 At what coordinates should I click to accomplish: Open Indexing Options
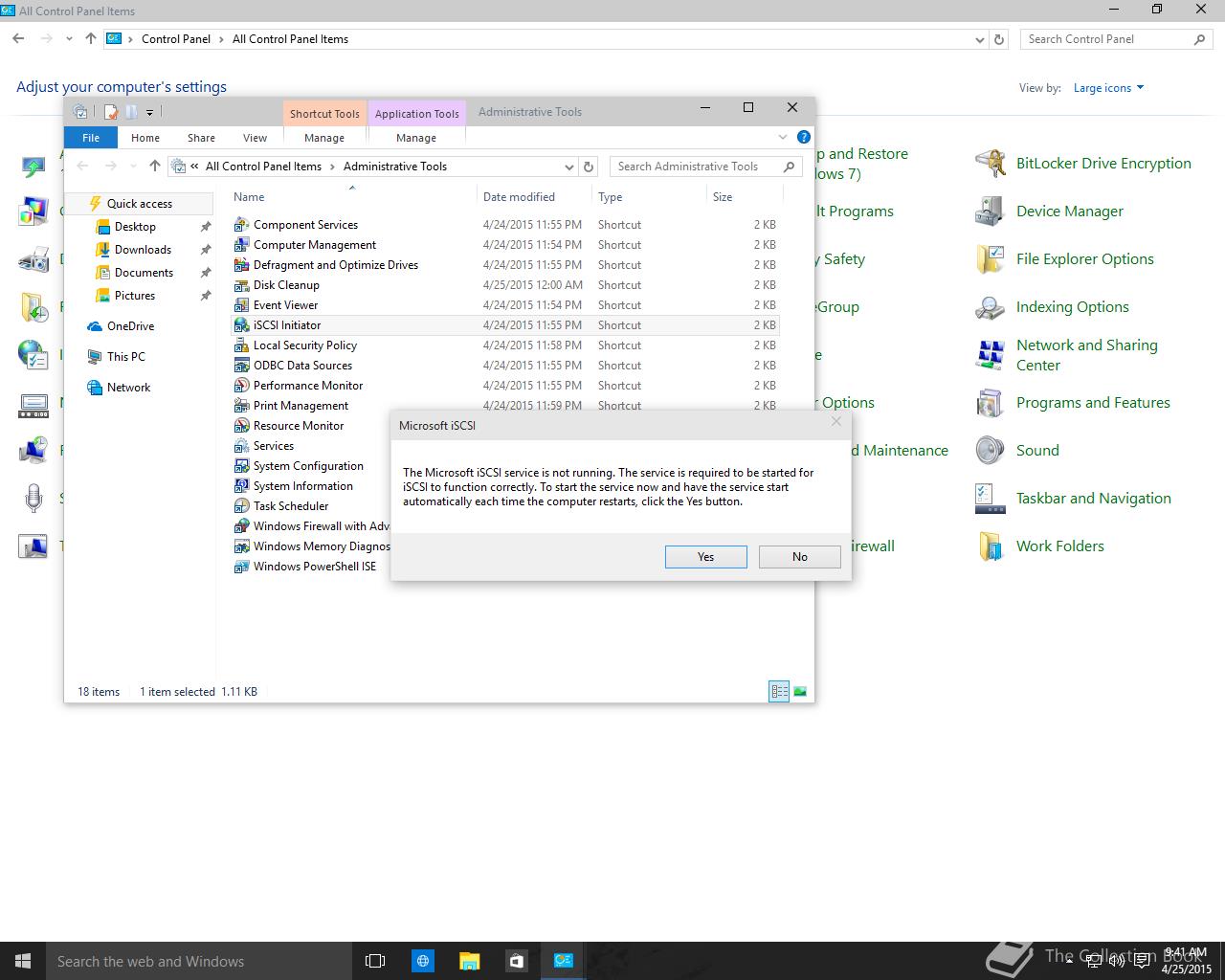click(x=1053, y=307)
